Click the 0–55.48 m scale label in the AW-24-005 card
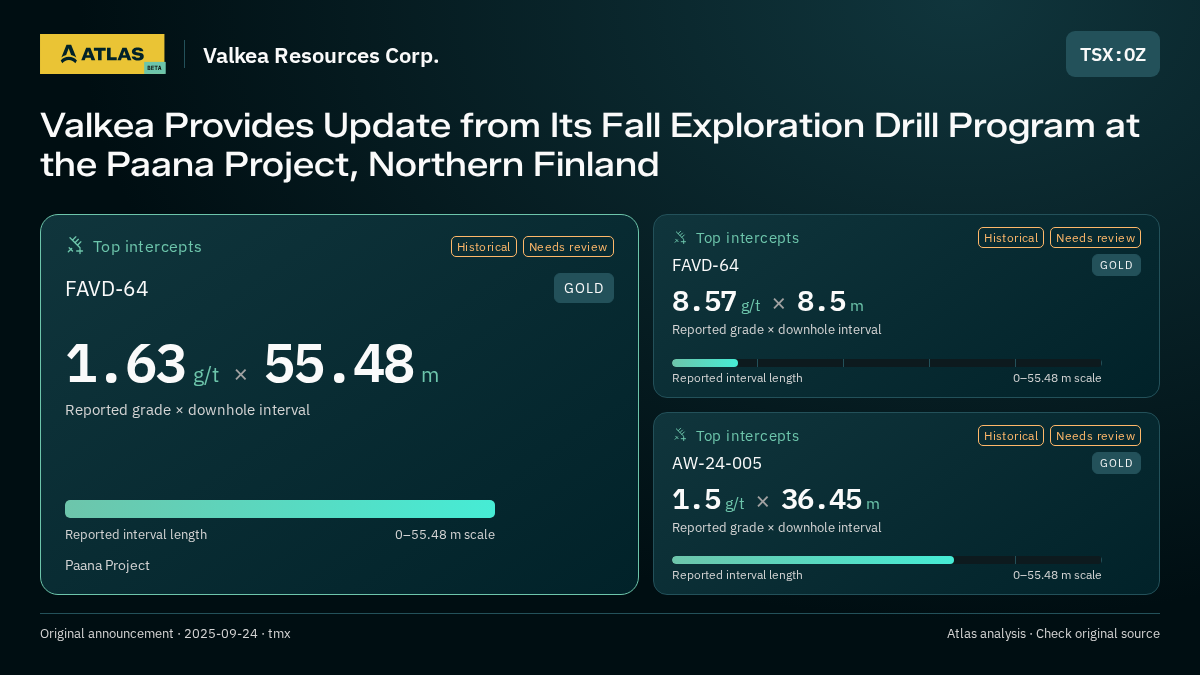 1057,575
